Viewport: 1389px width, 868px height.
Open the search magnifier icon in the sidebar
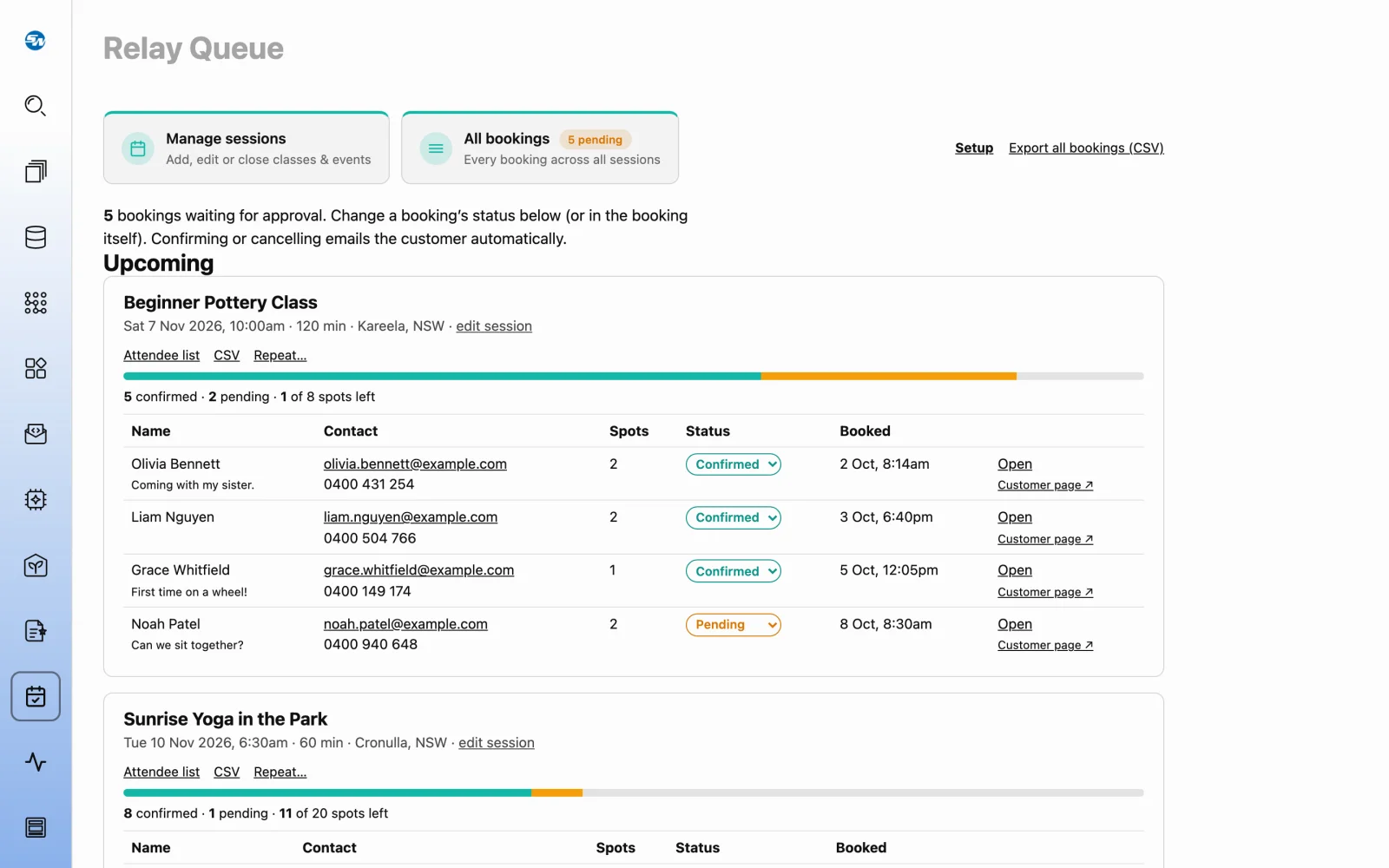pos(36,106)
